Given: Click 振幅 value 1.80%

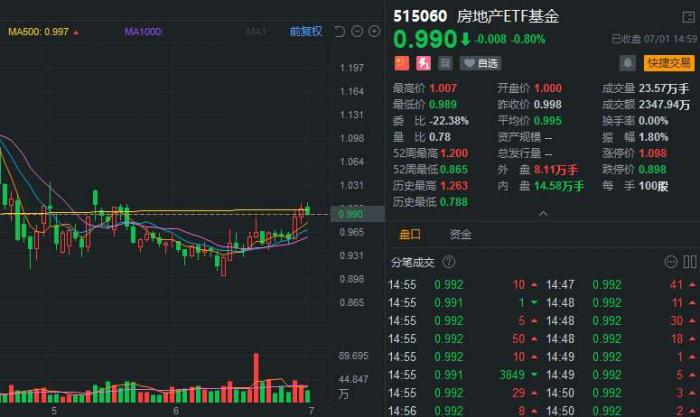Looking at the screenshot, I should pos(654,137).
